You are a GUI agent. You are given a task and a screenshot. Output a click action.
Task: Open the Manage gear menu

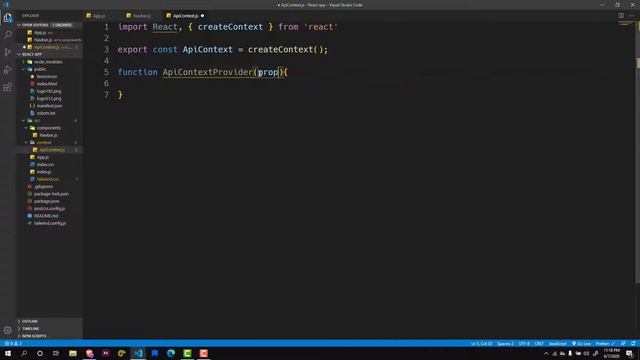point(8,330)
